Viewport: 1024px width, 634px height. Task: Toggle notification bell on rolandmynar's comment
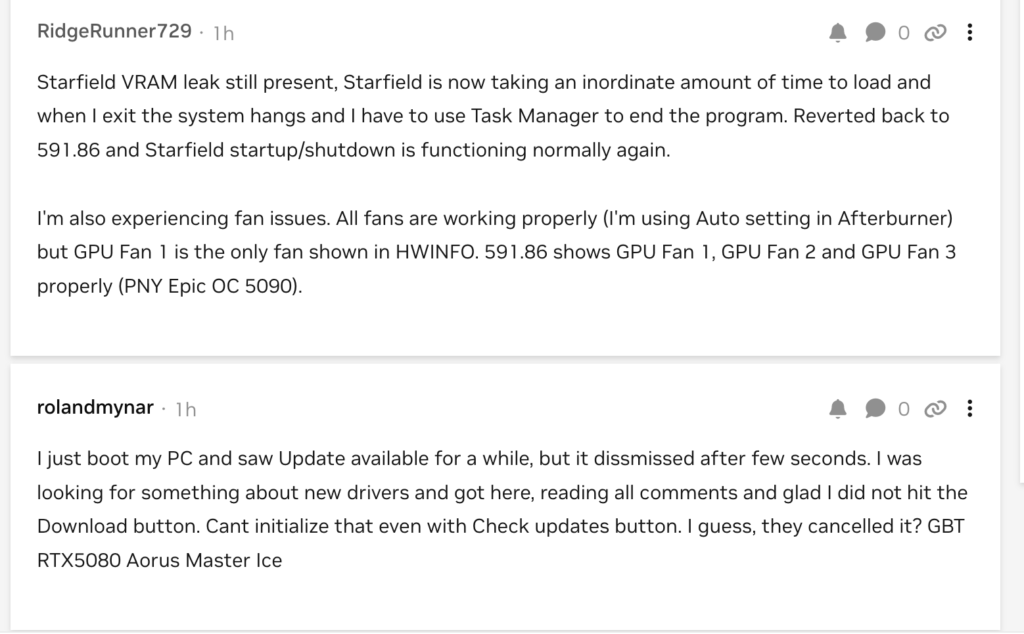pyautogui.click(x=838, y=408)
